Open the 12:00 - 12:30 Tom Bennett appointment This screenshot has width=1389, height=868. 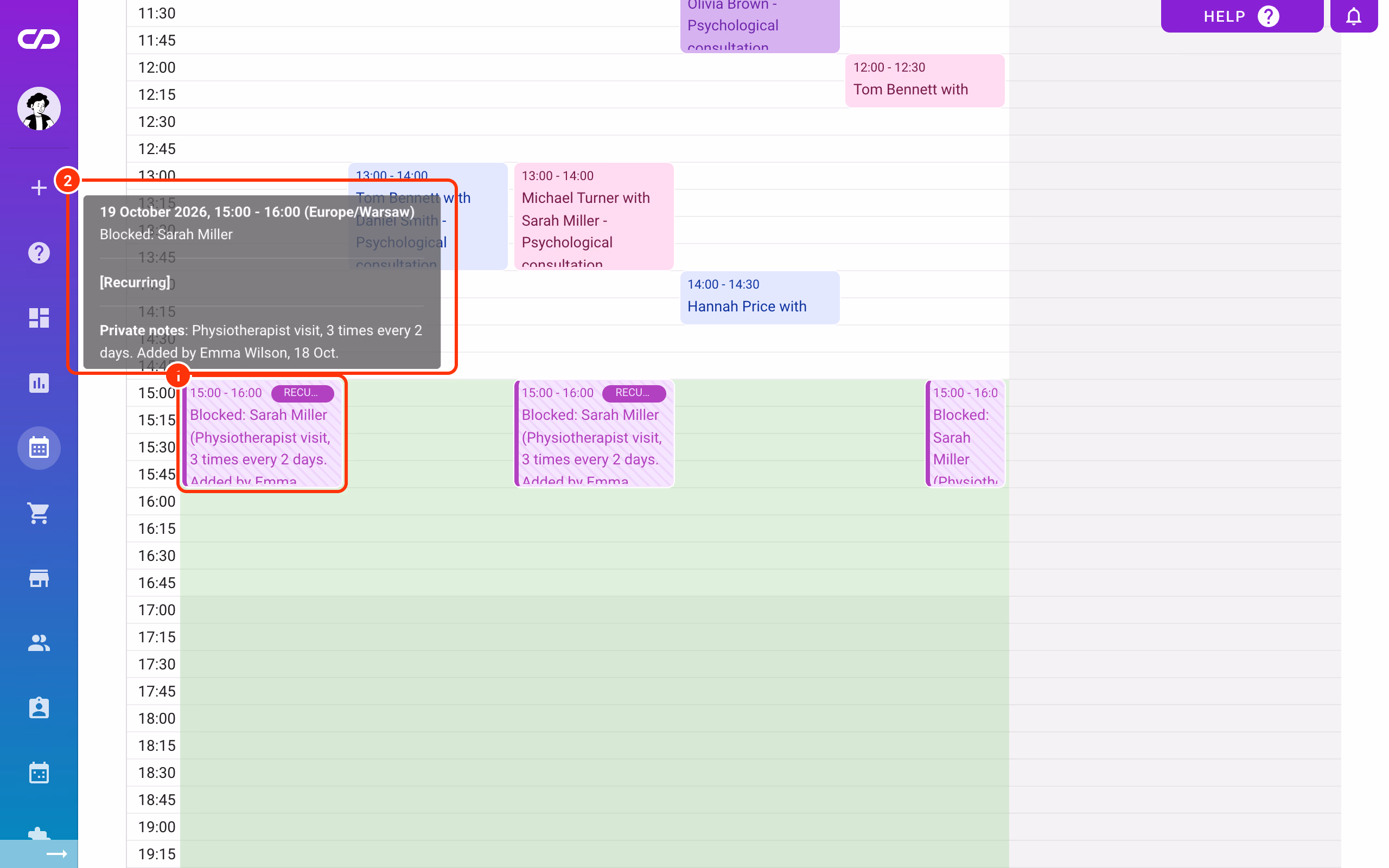pos(925,80)
